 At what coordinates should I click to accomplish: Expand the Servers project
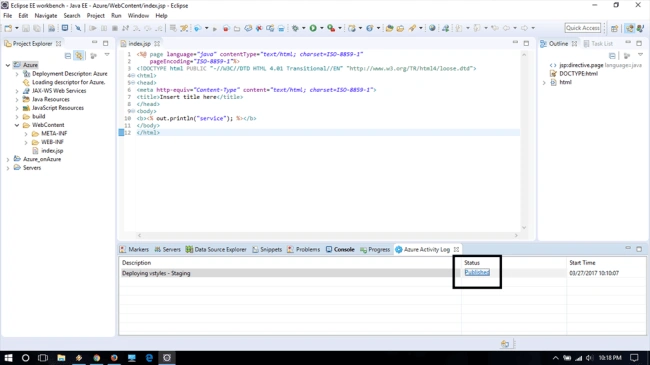point(8,168)
